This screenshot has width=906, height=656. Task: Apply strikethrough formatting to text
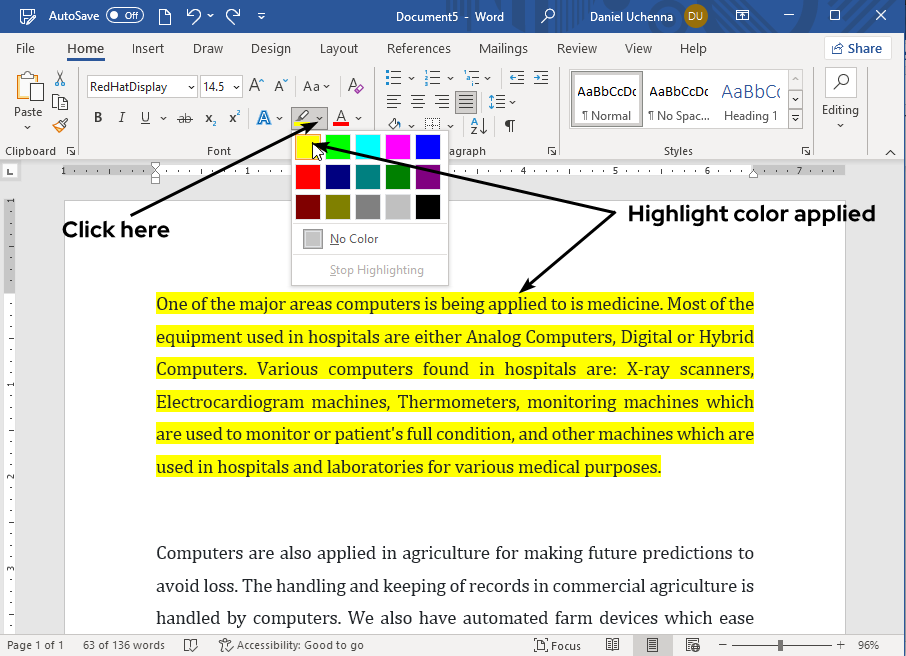tap(184, 118)
